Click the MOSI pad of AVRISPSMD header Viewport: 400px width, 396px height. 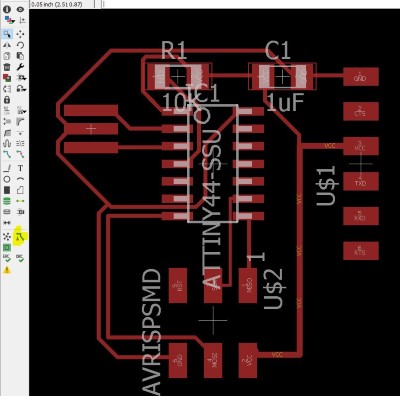(213, 360)
